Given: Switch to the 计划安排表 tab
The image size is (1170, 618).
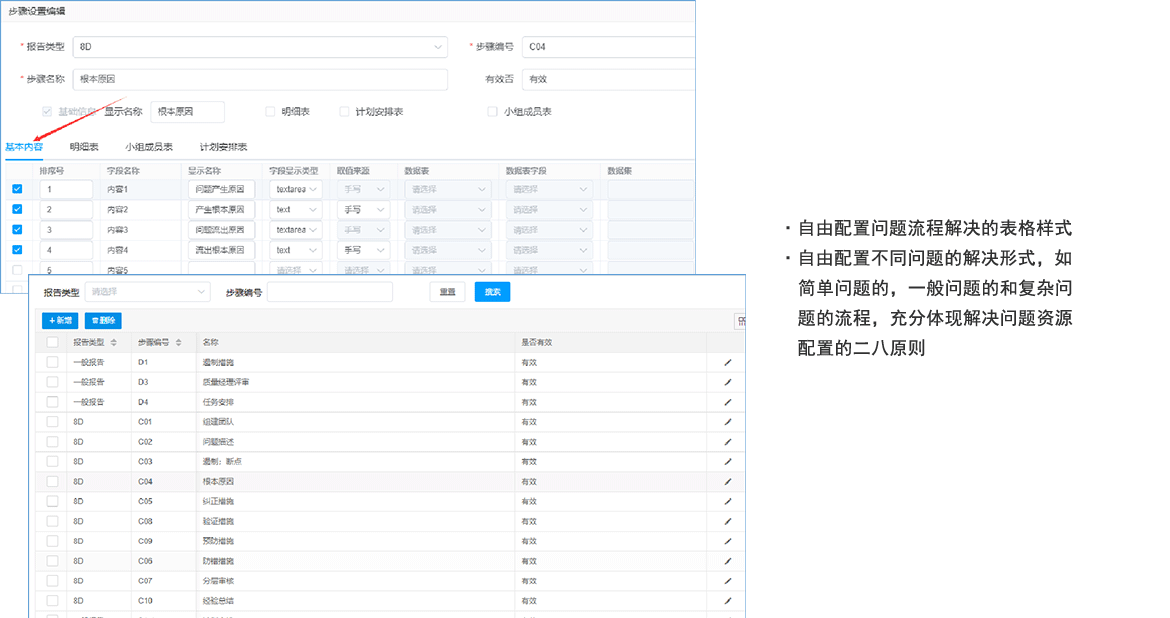Looking at the screenshot, I should (222, 146).
